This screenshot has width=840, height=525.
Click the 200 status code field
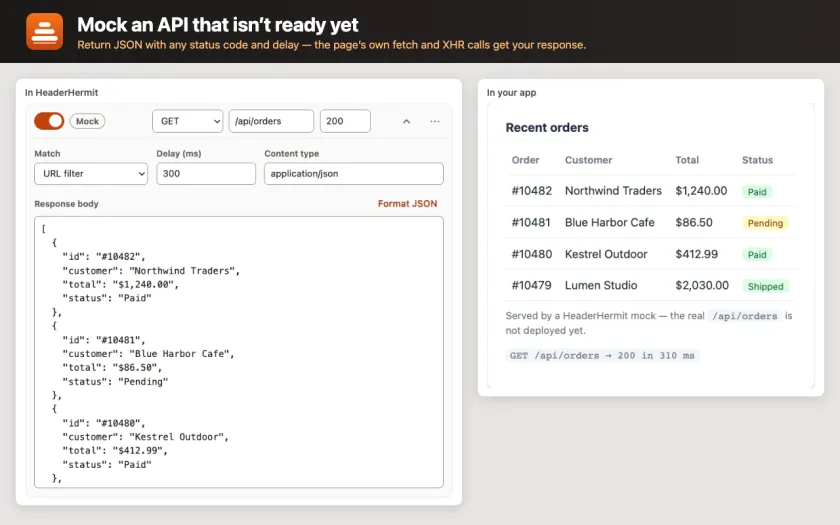345,121
